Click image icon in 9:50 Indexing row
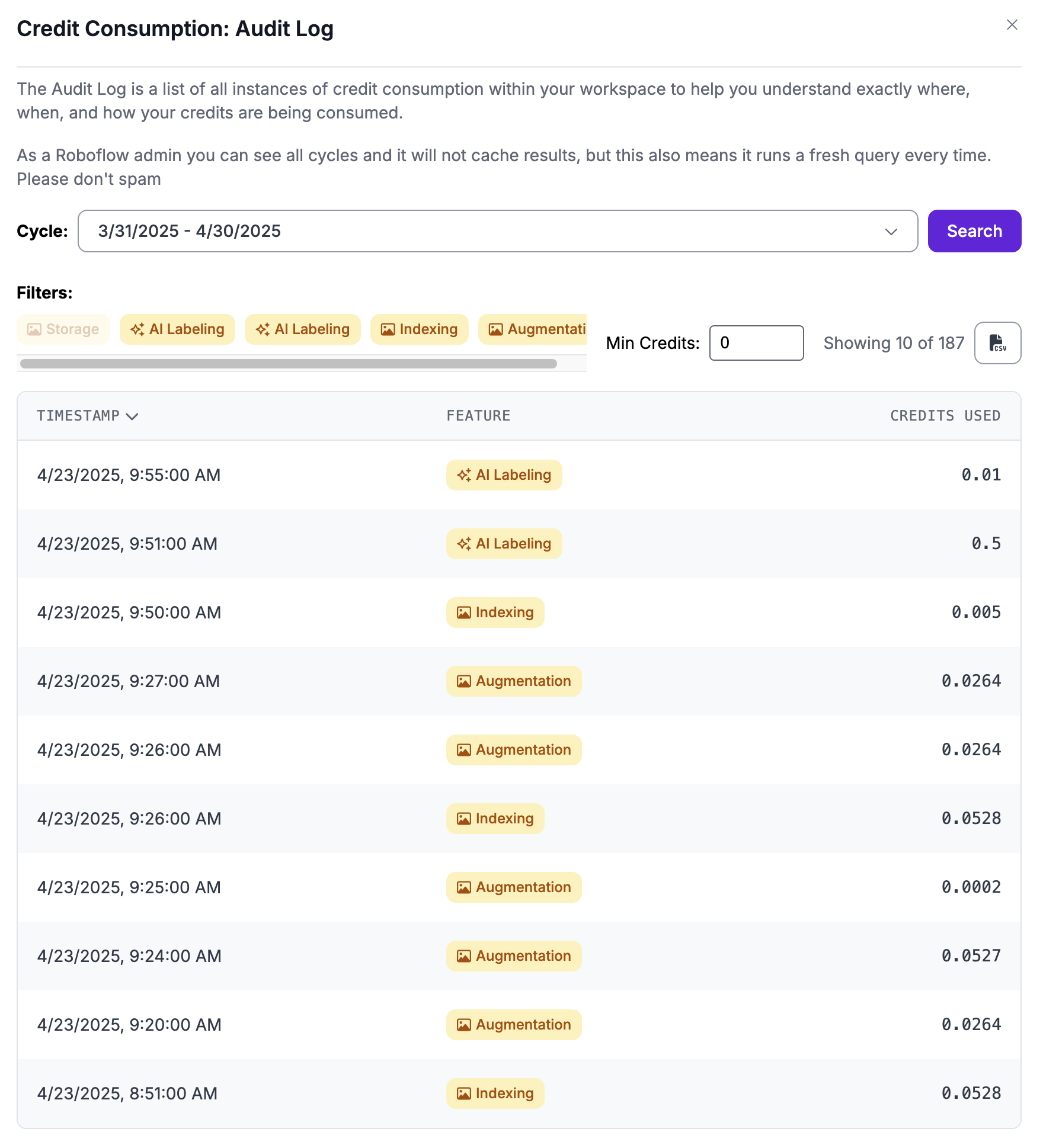This screenshot has width=1043, height=1148. point(463,613)
